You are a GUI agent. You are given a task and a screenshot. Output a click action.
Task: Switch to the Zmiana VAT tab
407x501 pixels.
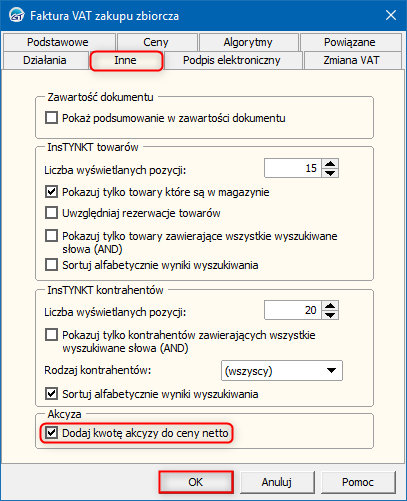352,60
